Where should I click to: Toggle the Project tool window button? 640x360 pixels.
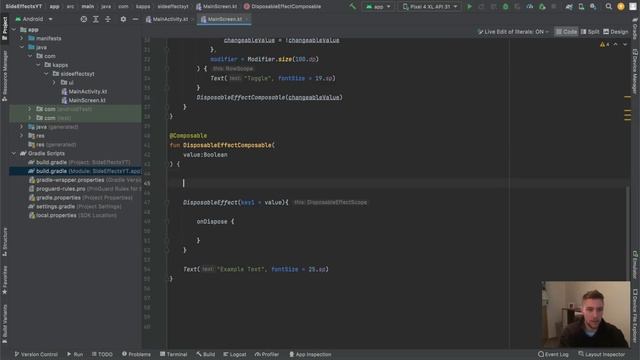coord(5,28)
